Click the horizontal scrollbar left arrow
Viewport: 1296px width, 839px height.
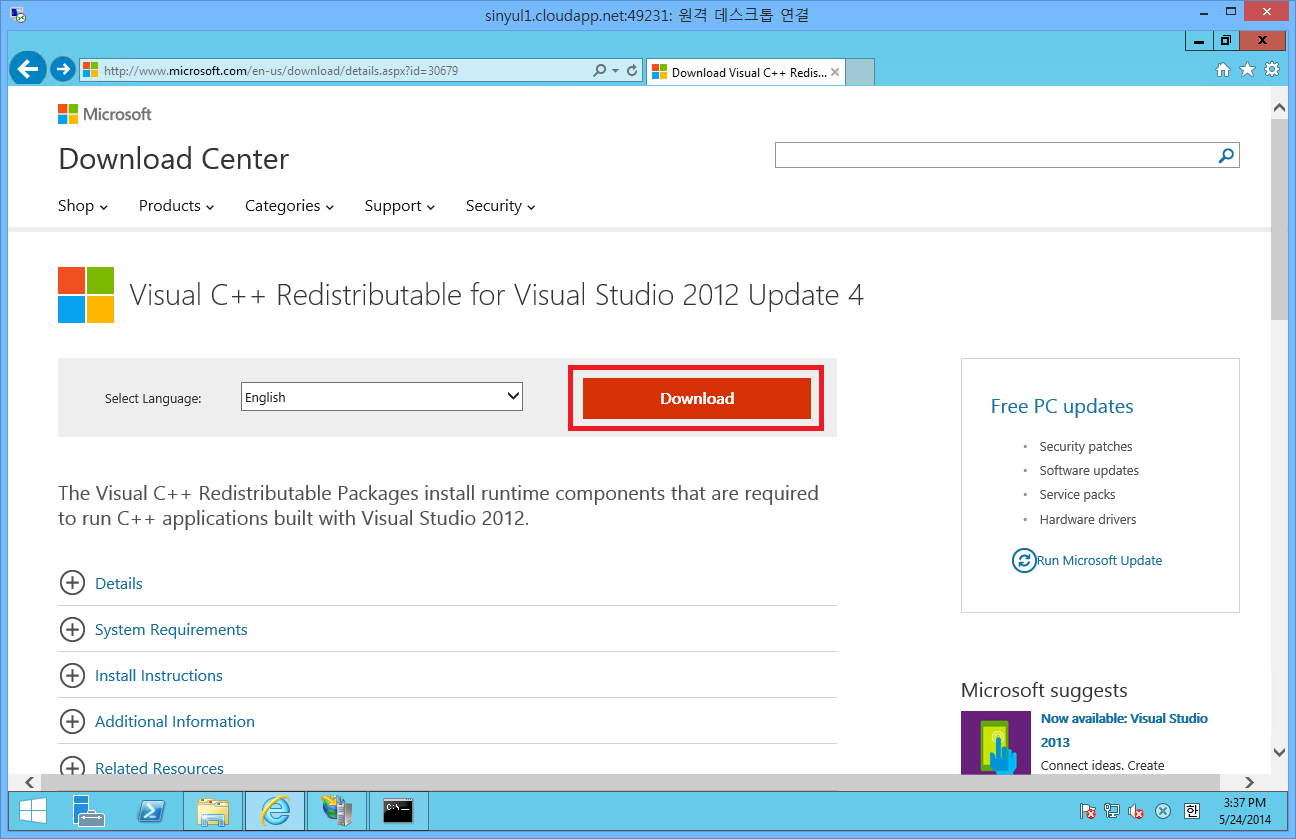tap(30, 782)
